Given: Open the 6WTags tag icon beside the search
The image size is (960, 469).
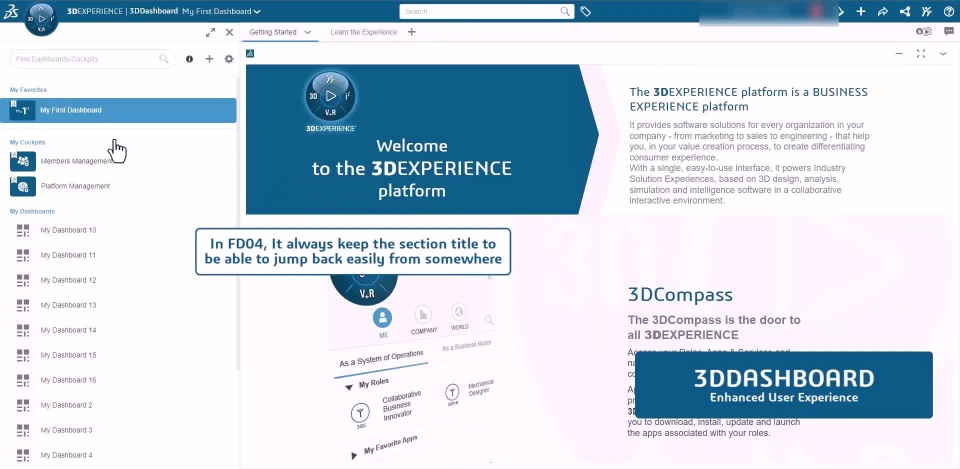Looking at the screenshot, I should [x=585, y=11].
